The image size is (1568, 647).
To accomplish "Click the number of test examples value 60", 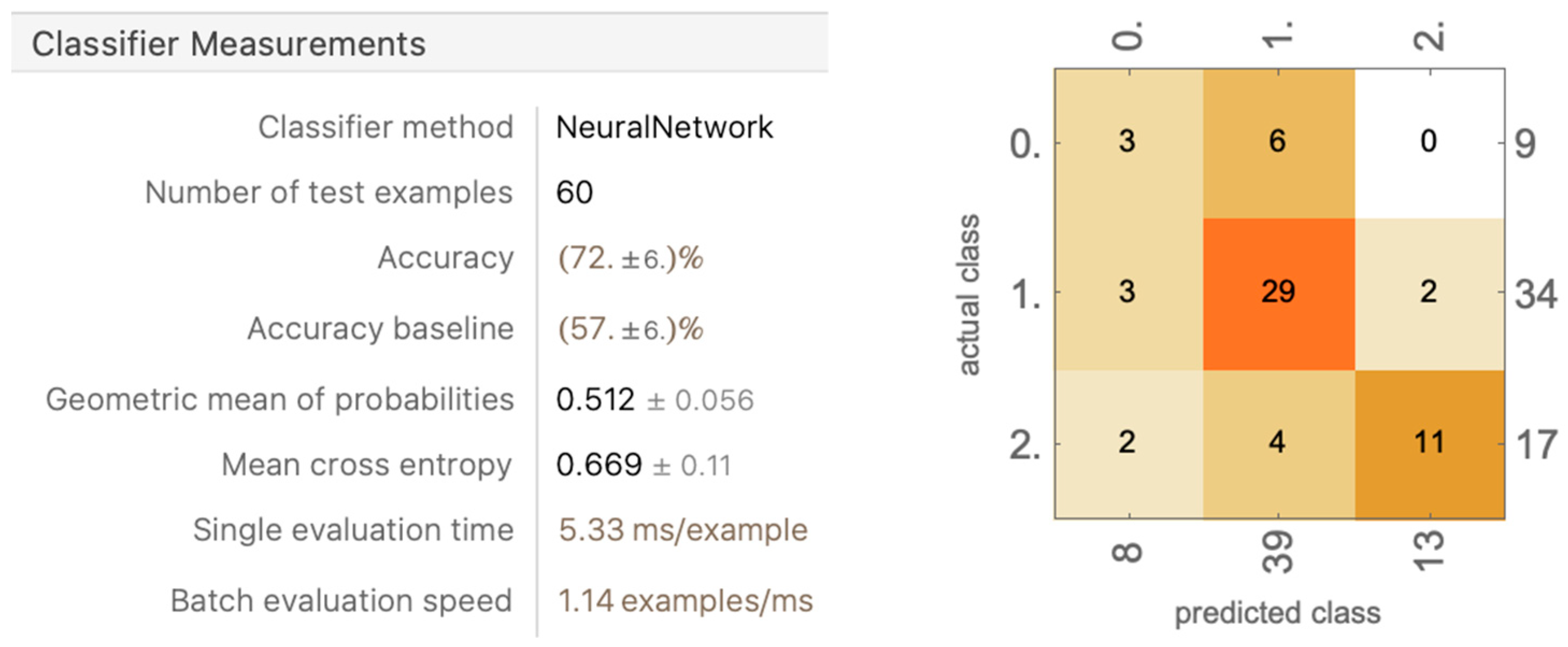I will (574, 193).
